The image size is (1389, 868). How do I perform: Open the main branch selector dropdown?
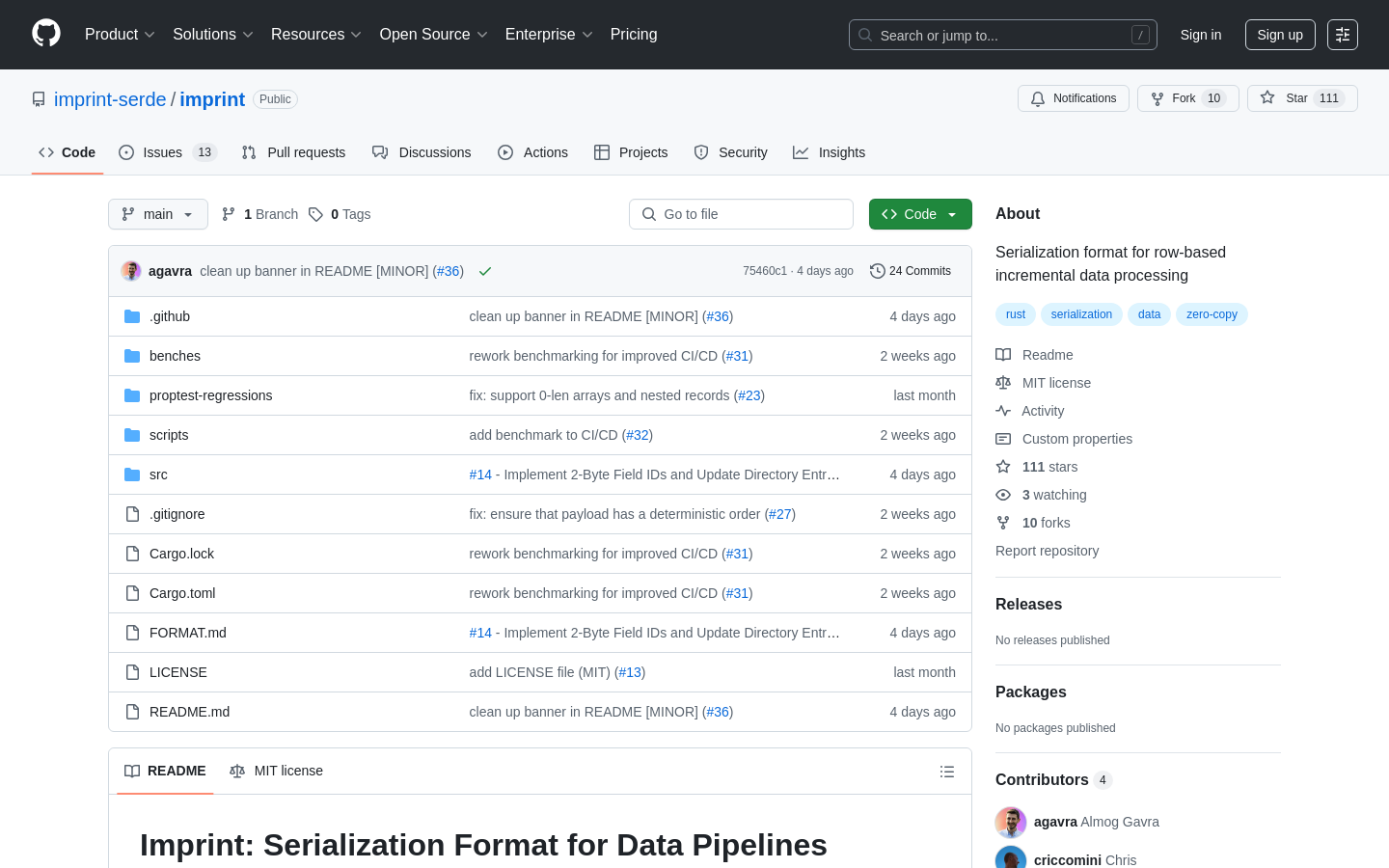coord(158,214)
